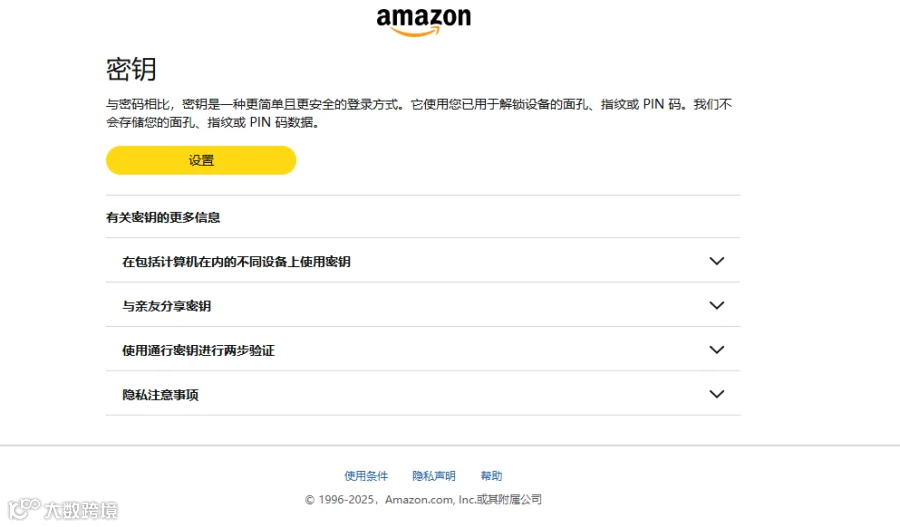Click the passkey description paragraph mentioning PIN 码
Screen dimensions: 900x527
pyautogui.click(x=419, y=113)
